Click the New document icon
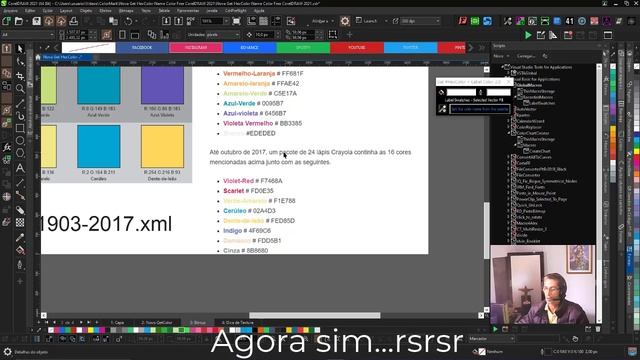 click(7, 21)
